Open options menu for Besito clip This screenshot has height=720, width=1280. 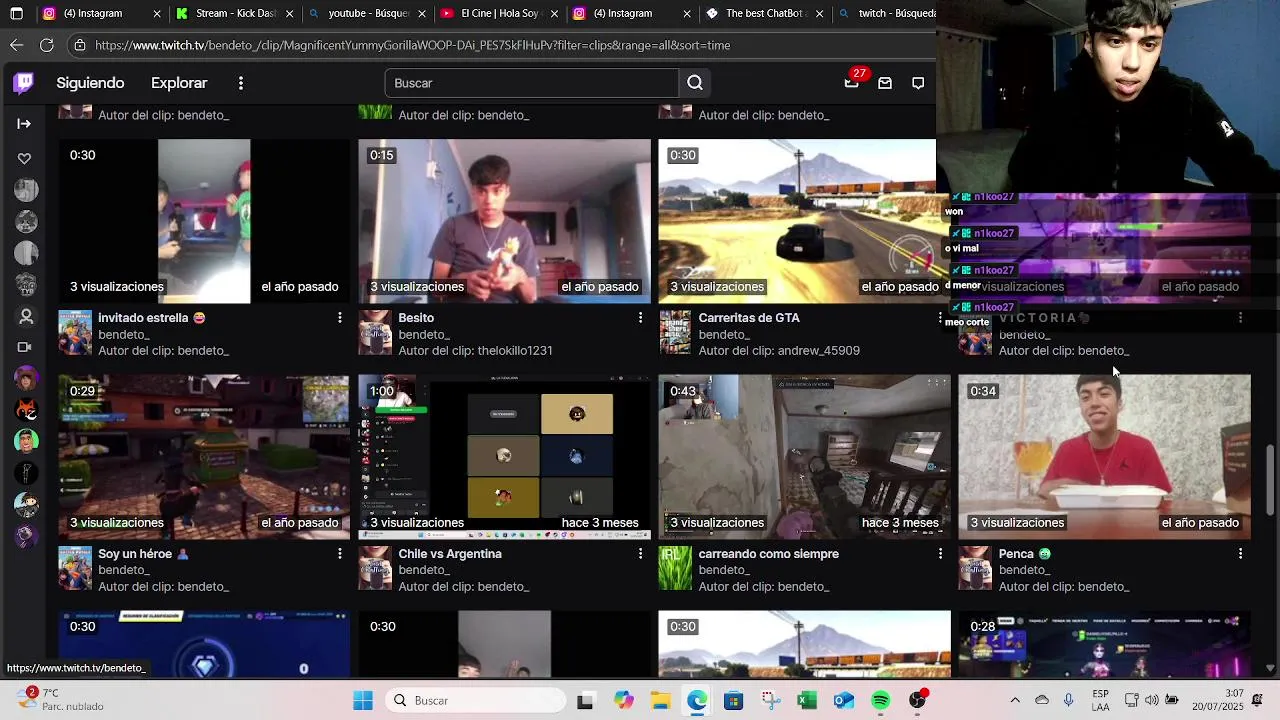coord(640,318)
